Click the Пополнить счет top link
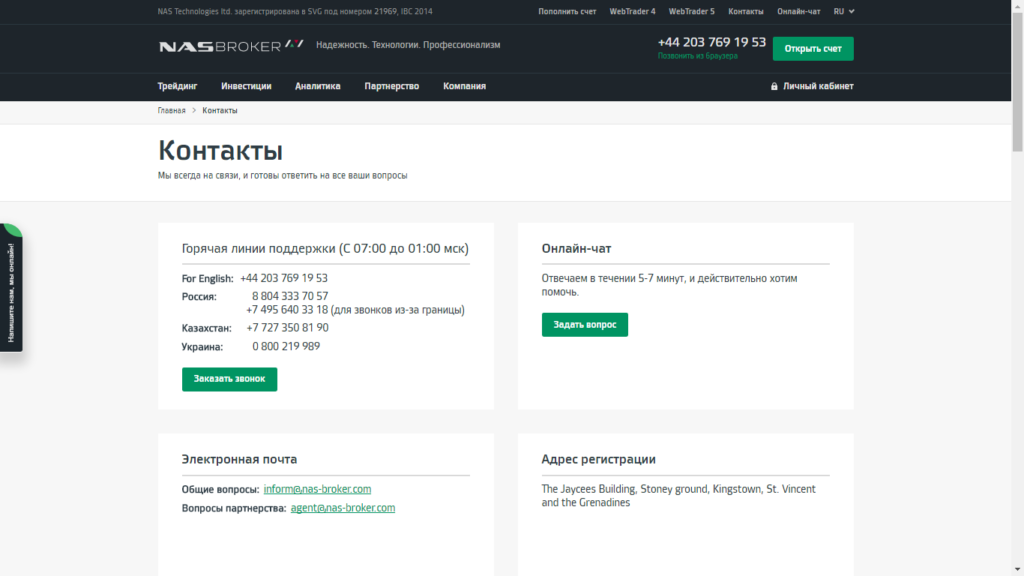The image size is (1024, 576). pyautogui.click(x=567, y=11)
